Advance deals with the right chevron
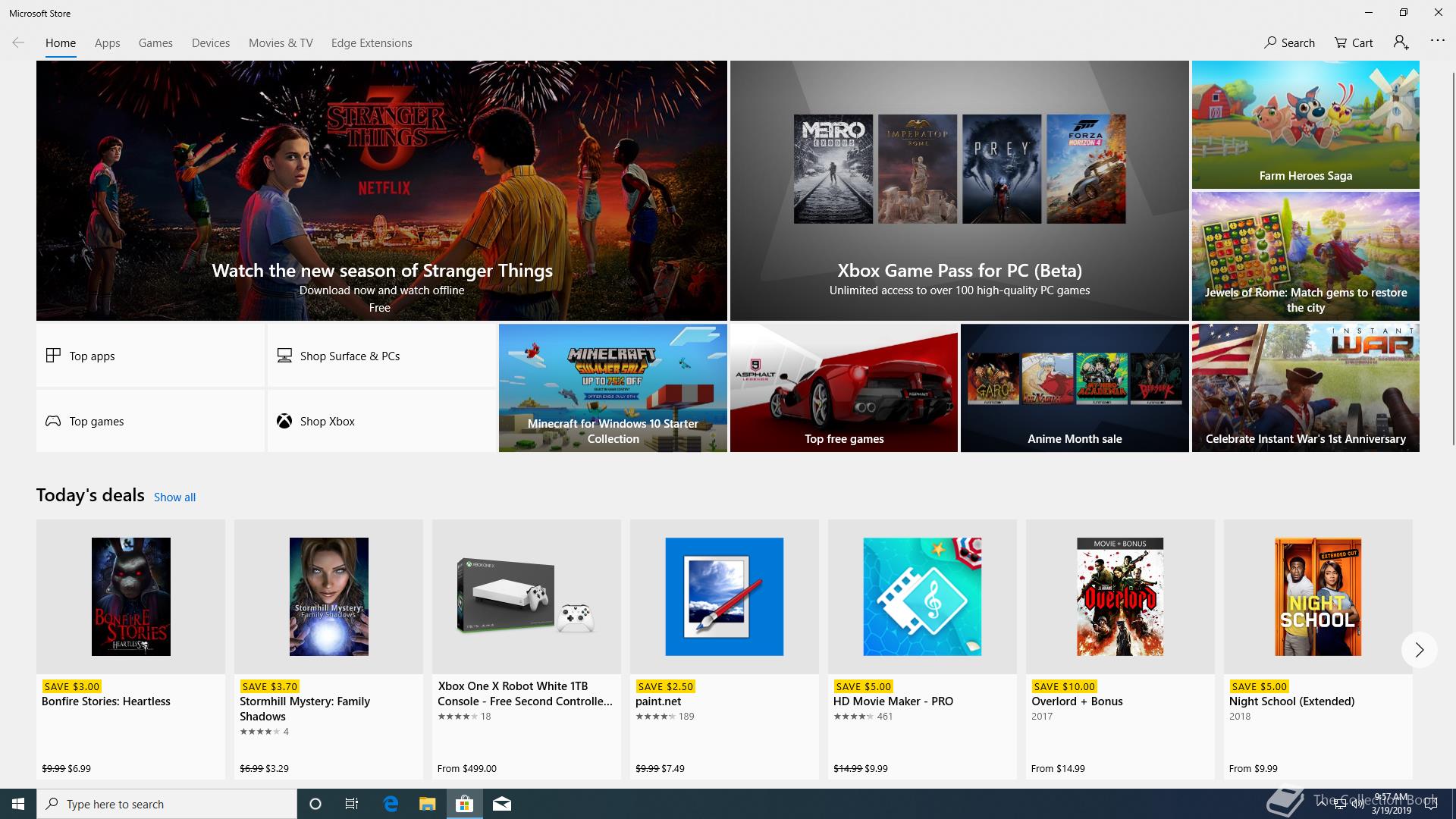The height and width of the screenshot is (819, 1456). 1419,650
